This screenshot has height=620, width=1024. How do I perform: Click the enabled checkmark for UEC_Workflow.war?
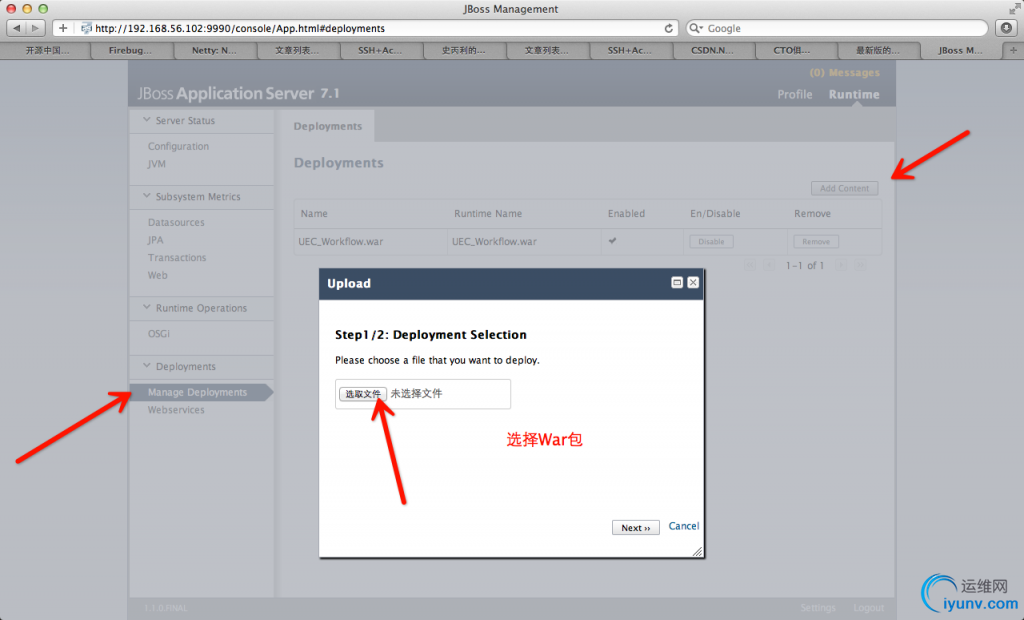click(613, 241)
